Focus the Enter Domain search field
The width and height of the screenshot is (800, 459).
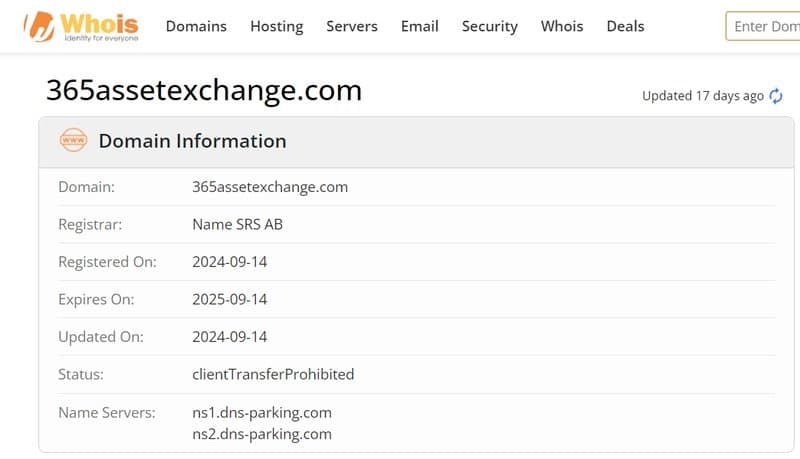coord(763,26)
